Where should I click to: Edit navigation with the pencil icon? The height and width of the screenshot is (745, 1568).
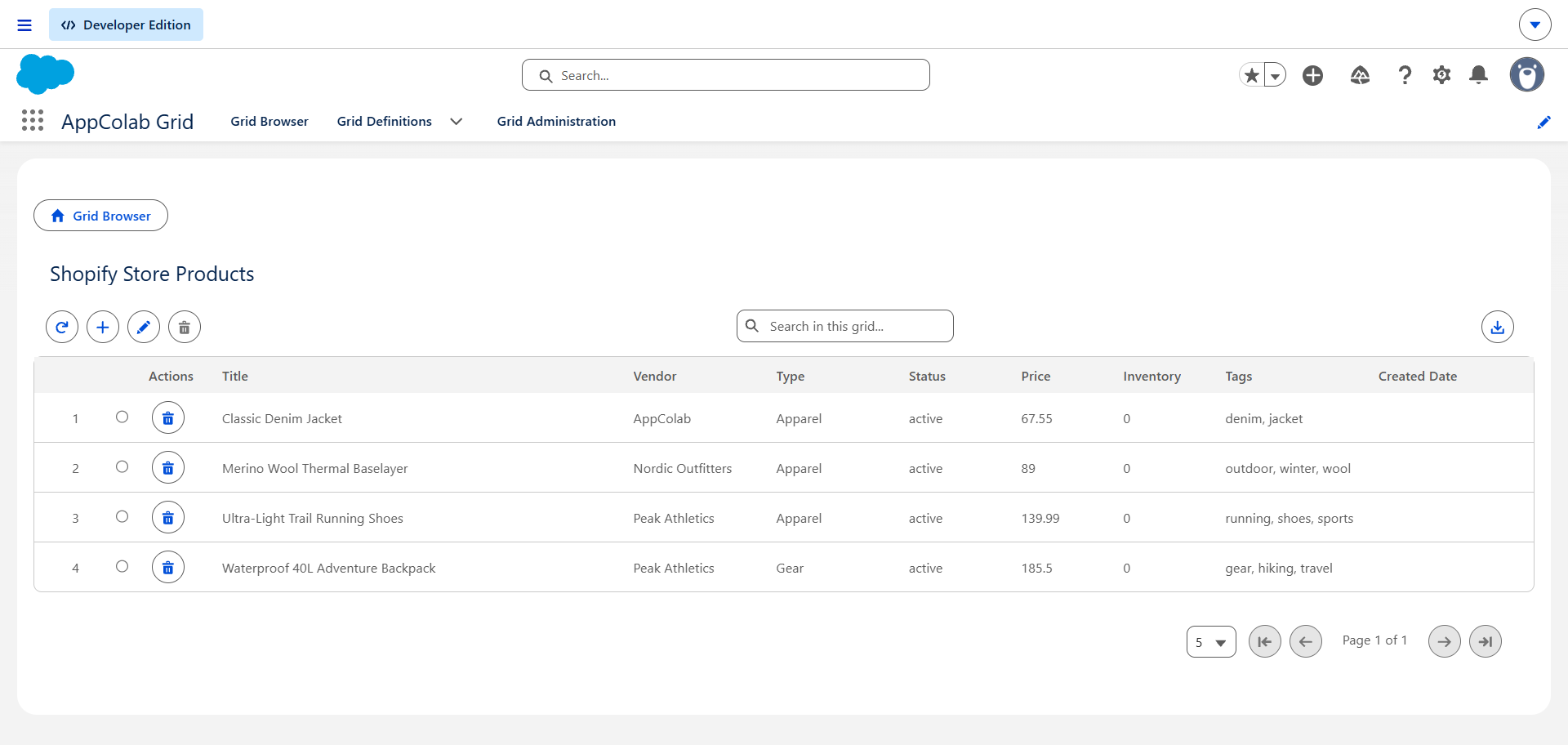[x=1543, y=122]
